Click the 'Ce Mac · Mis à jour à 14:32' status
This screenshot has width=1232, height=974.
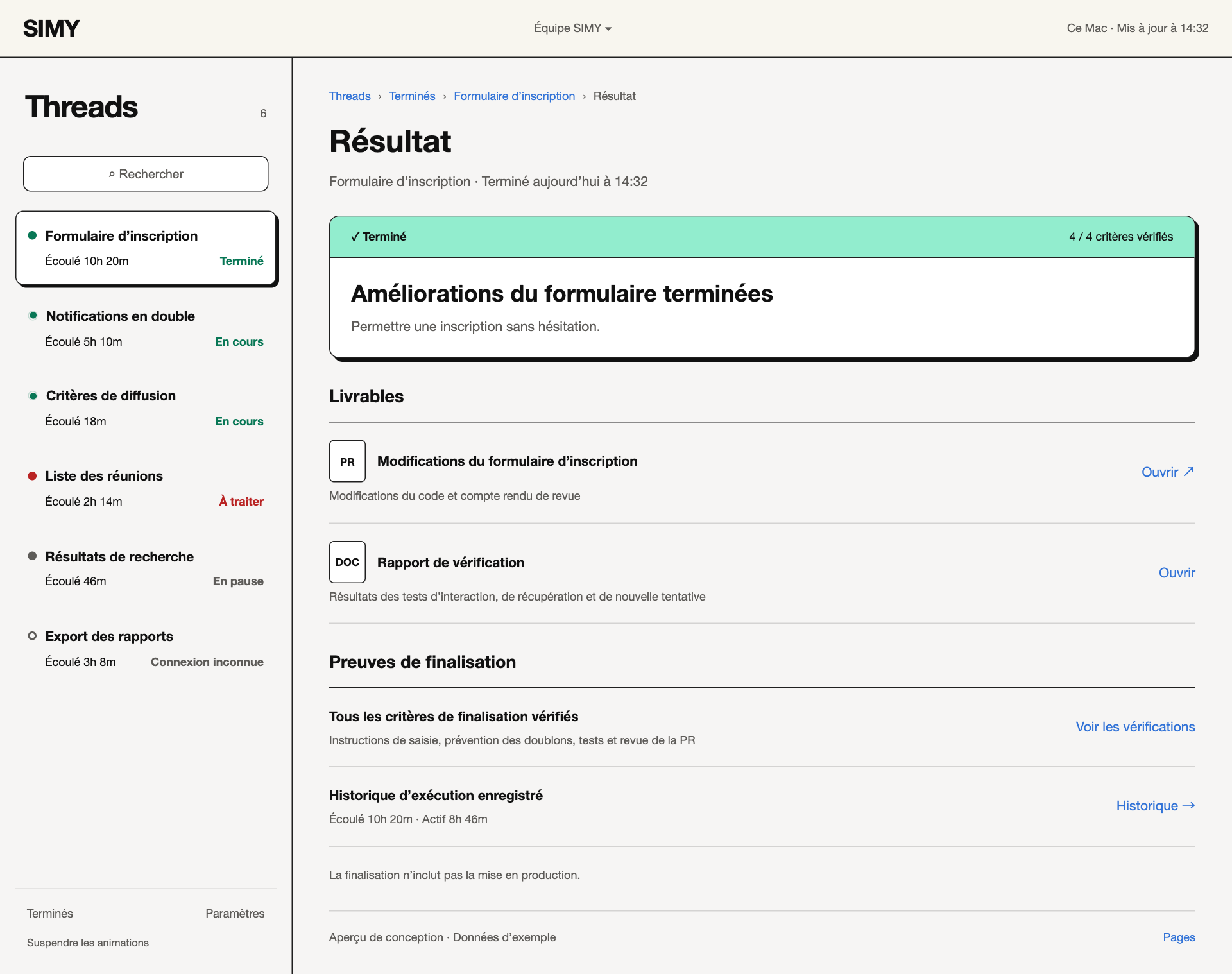coord(1138,28)
